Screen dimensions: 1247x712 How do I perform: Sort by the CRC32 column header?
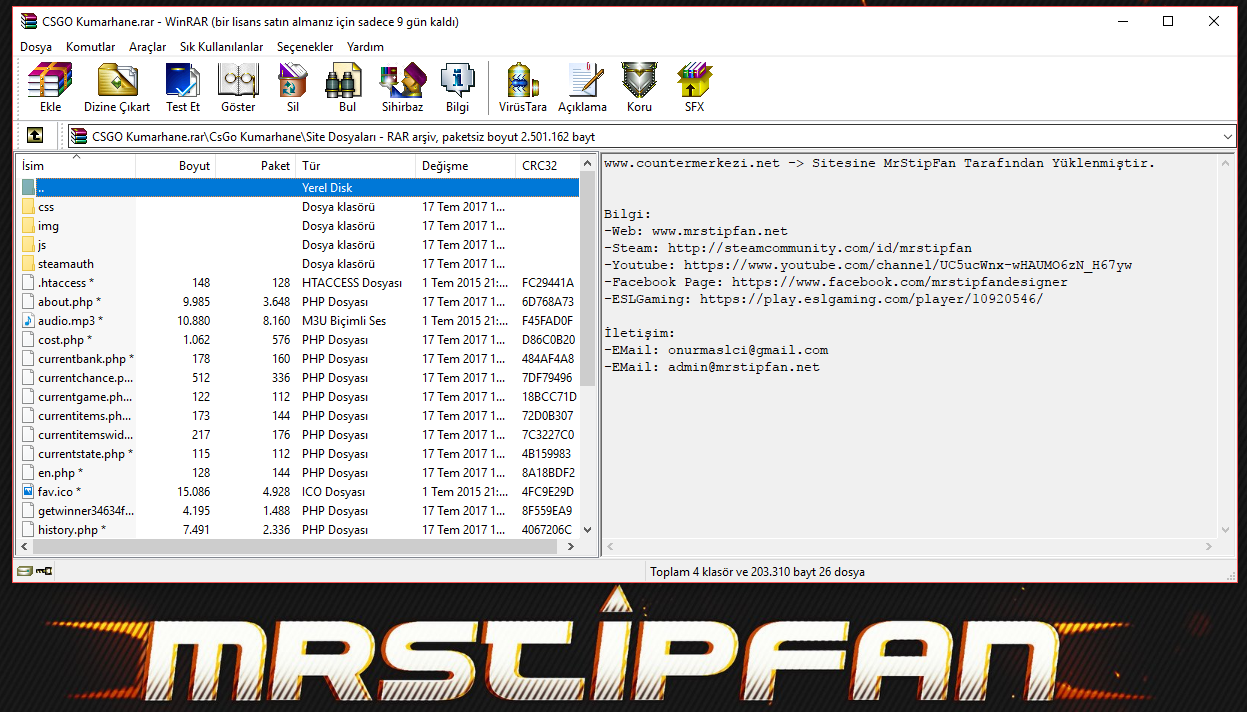point(548,166)
